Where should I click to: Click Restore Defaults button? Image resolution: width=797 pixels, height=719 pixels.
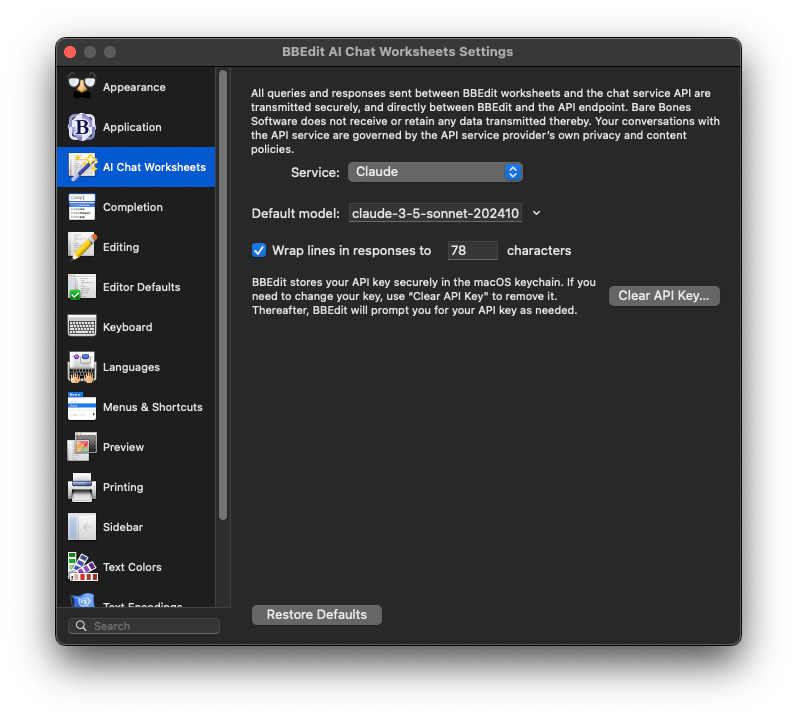317,614
